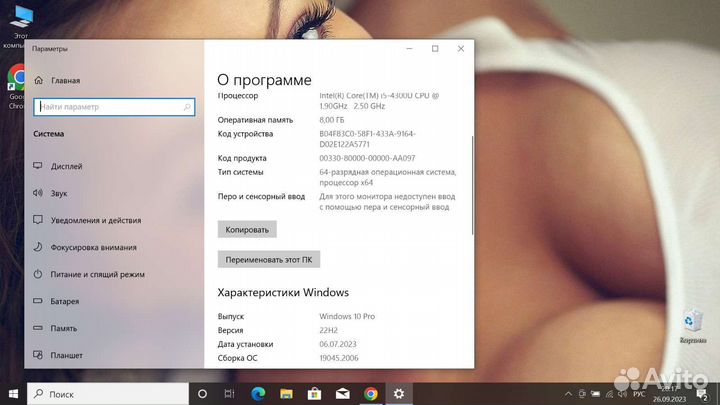Click the install date 06.07.2023
720x405 pixels.
(338, 344)
